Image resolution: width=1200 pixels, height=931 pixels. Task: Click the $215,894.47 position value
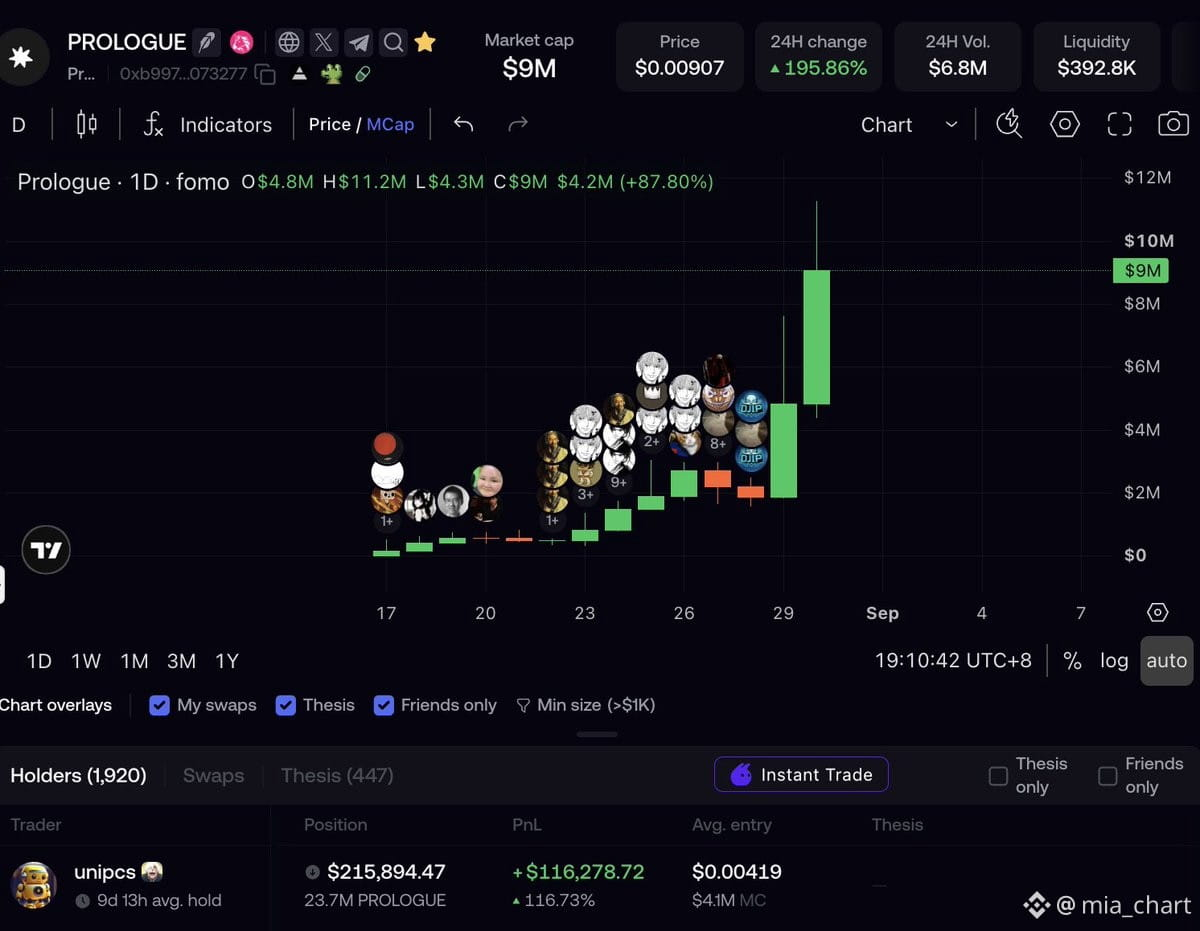(385, 872)
